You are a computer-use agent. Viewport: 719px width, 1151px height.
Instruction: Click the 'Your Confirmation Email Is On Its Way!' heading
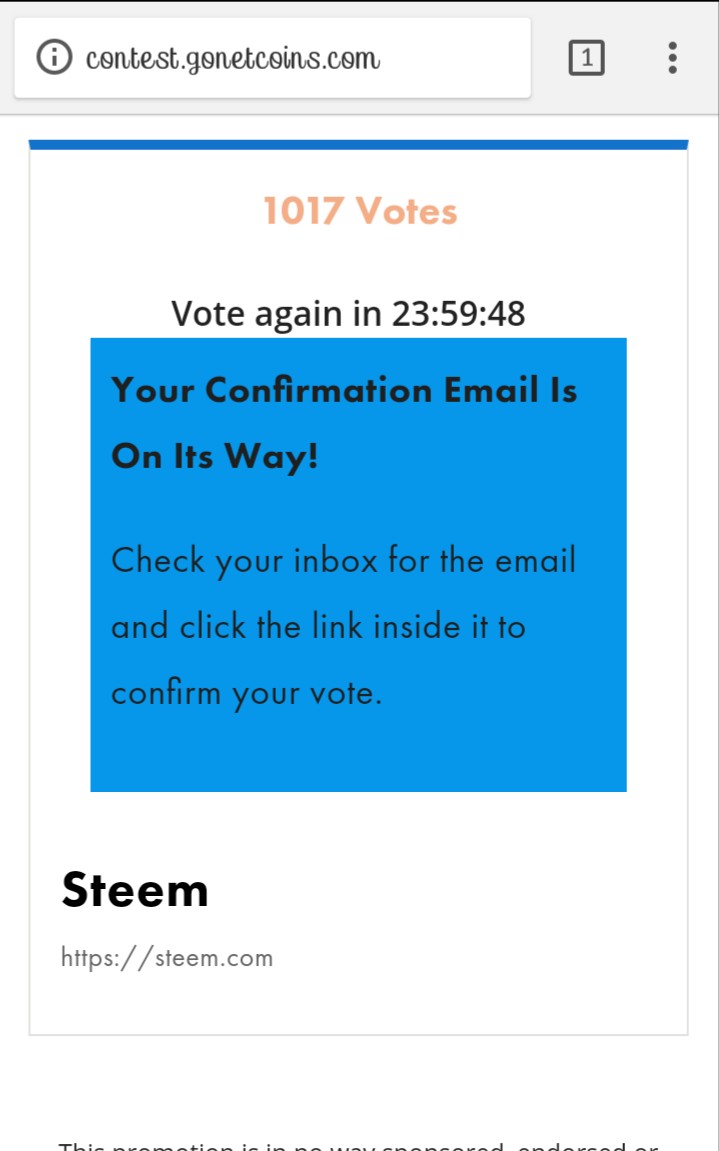[x=344, y=423]
